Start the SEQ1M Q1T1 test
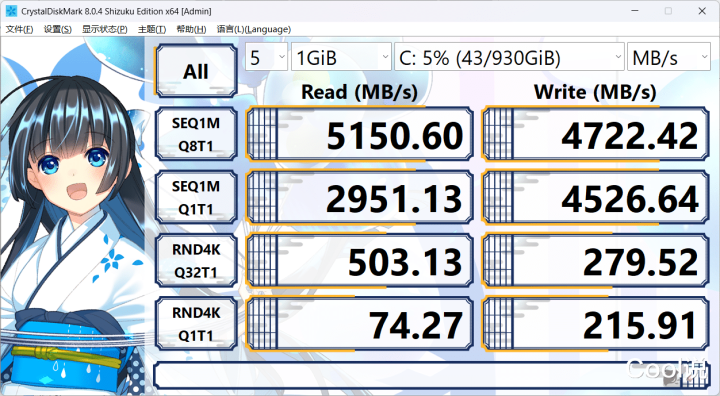 196,198
